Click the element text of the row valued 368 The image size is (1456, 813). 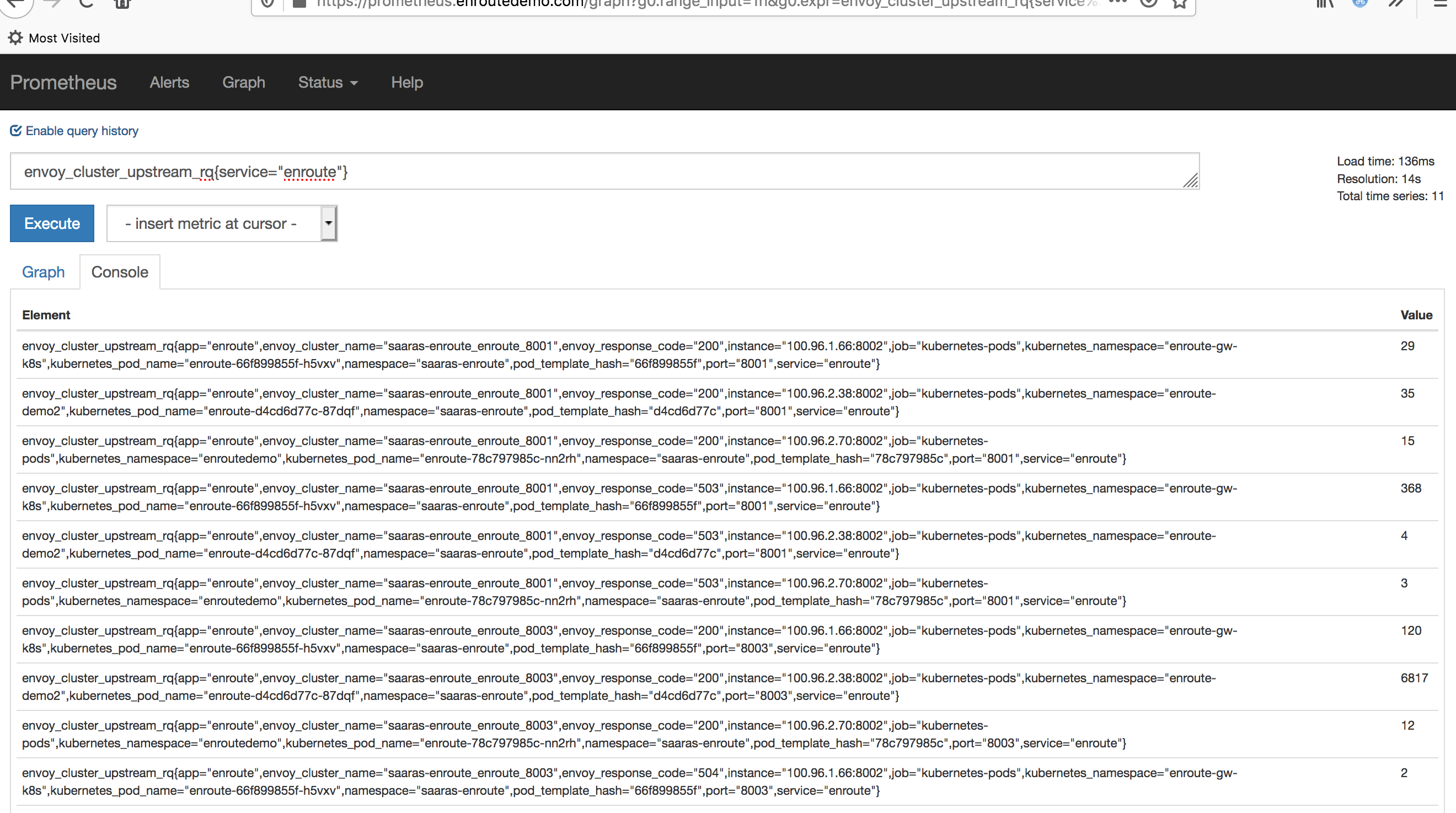630,498
